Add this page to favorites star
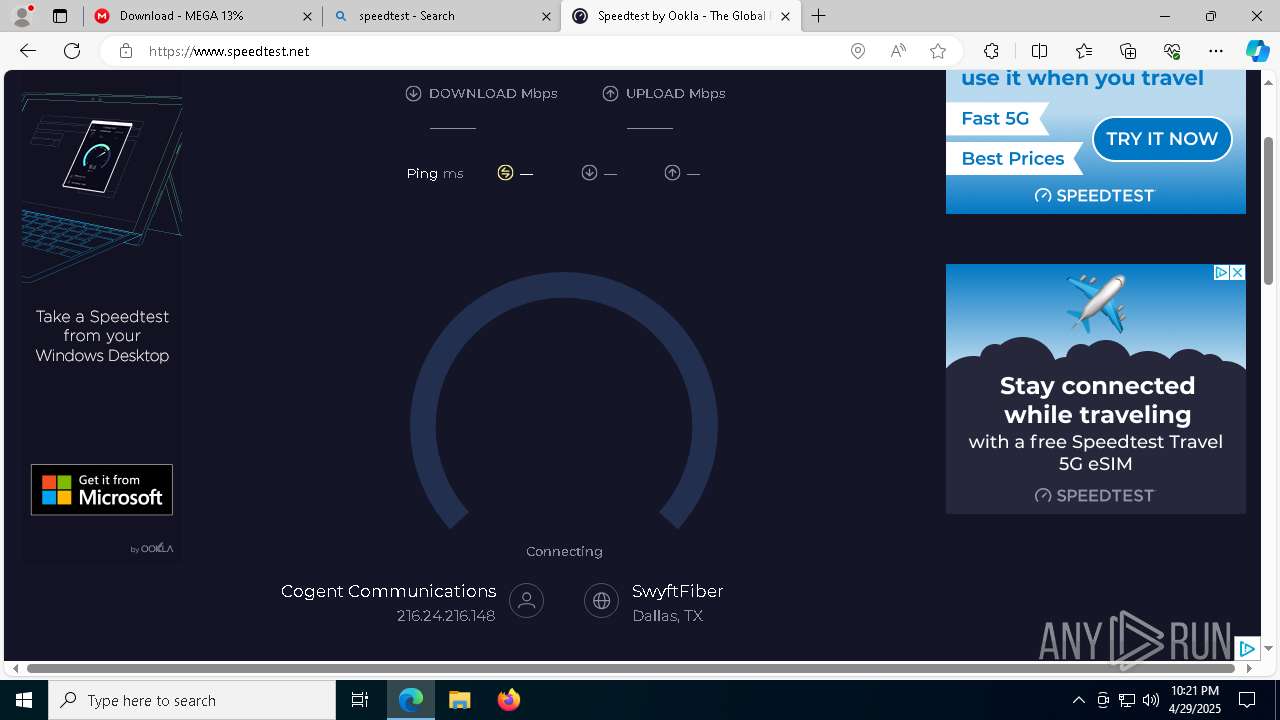The width and height of the screenshot is (1280, 720). (x=938, y=51)
